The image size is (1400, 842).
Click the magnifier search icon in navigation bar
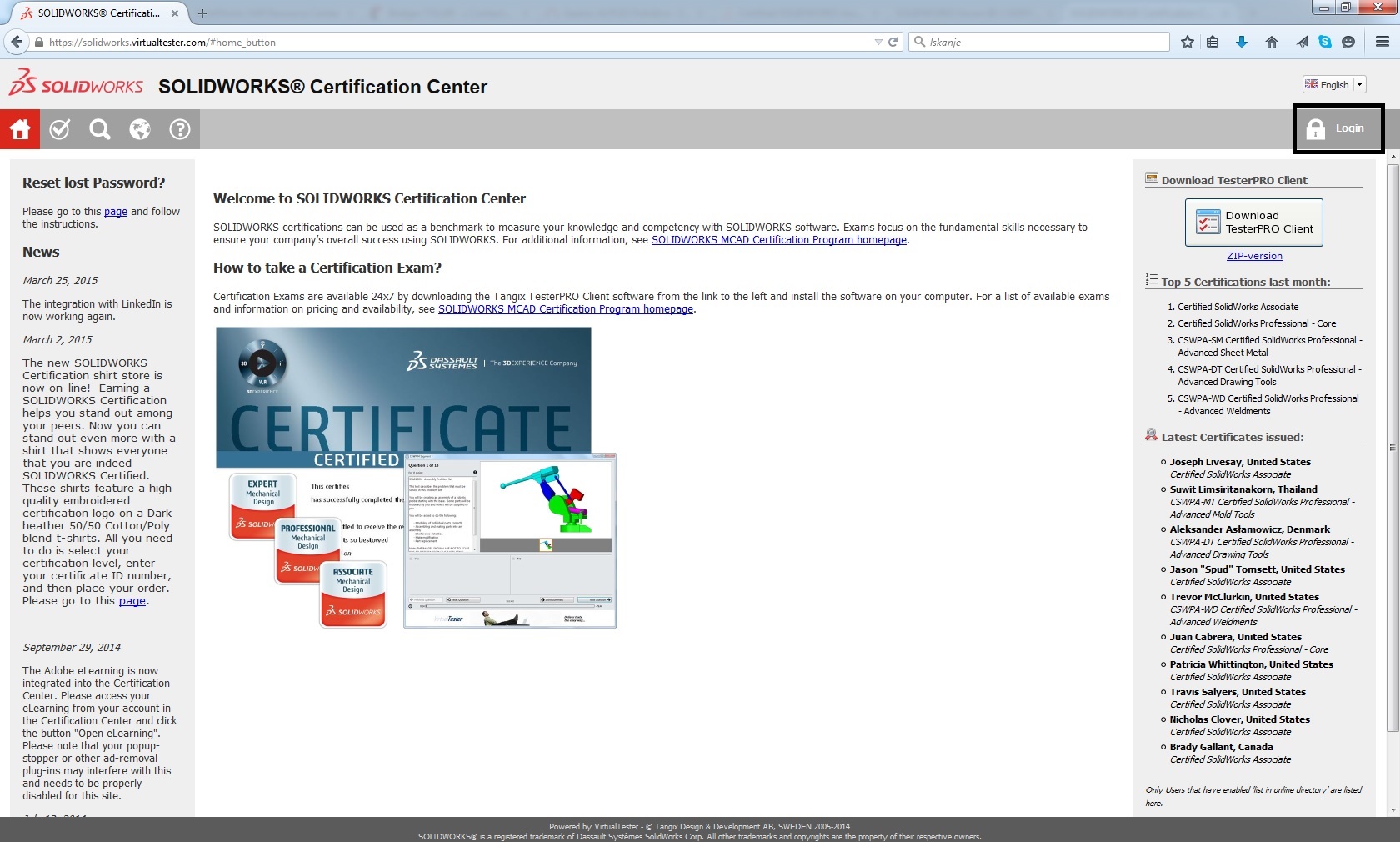click(100, 129)
